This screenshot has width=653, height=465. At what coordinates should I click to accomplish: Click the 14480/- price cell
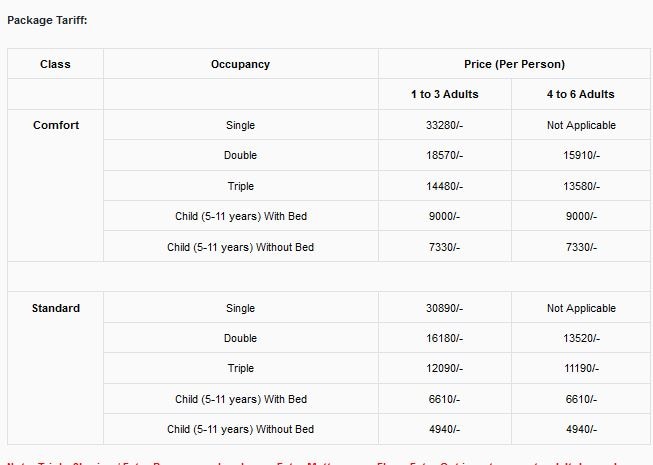443,186
